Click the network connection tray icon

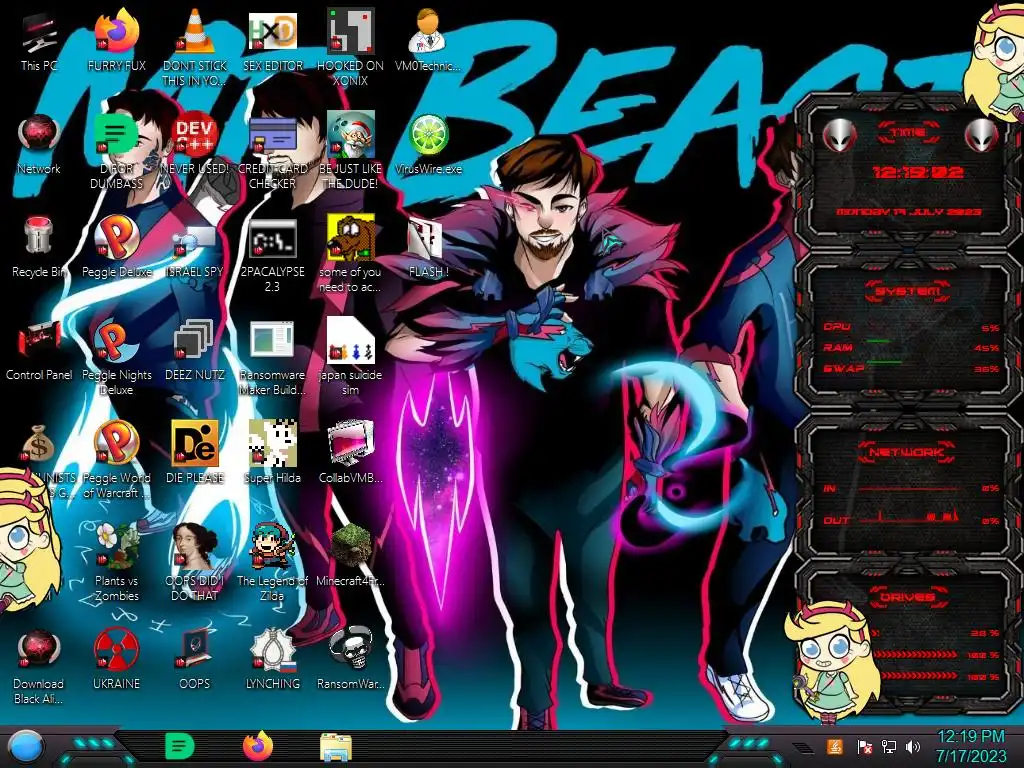point(889,746)
